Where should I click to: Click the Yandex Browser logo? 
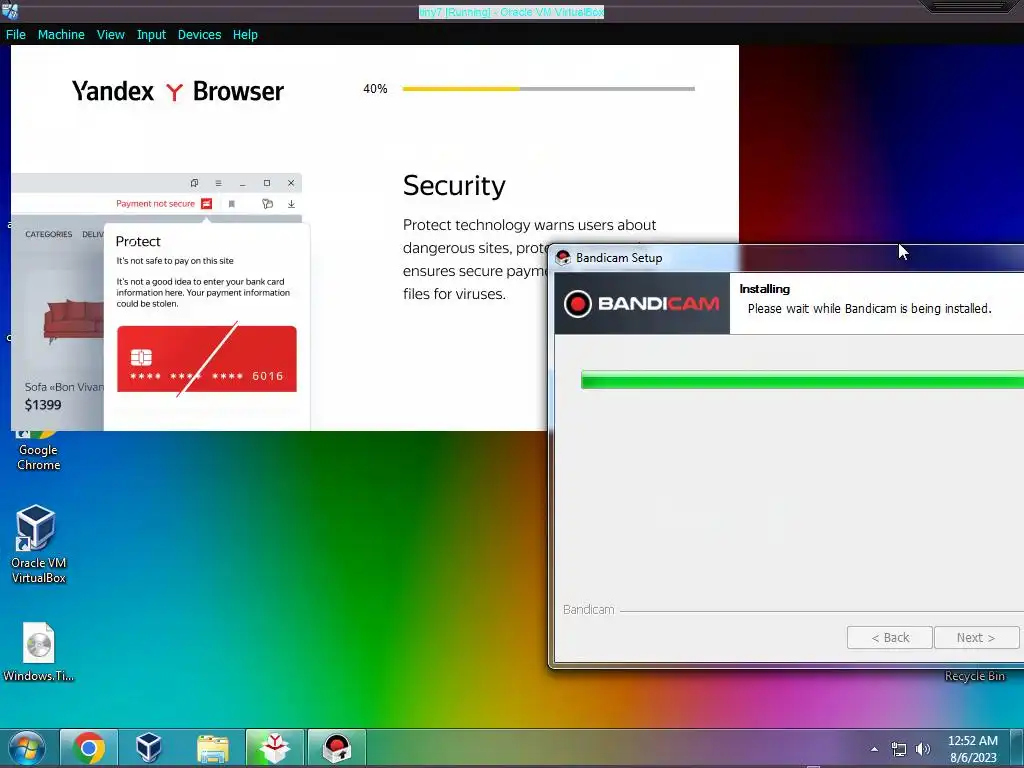click(178, 91)
